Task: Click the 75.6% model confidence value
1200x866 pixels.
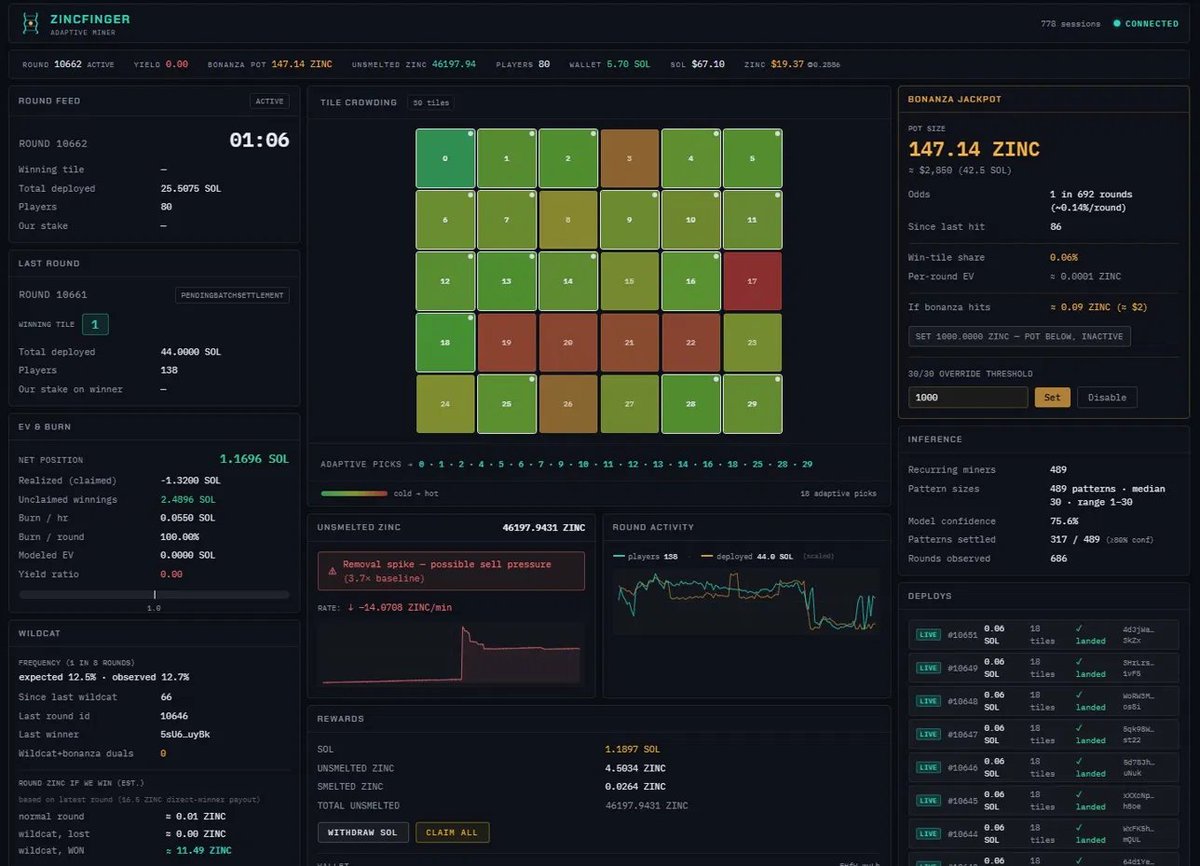Action: (1065, 521)
